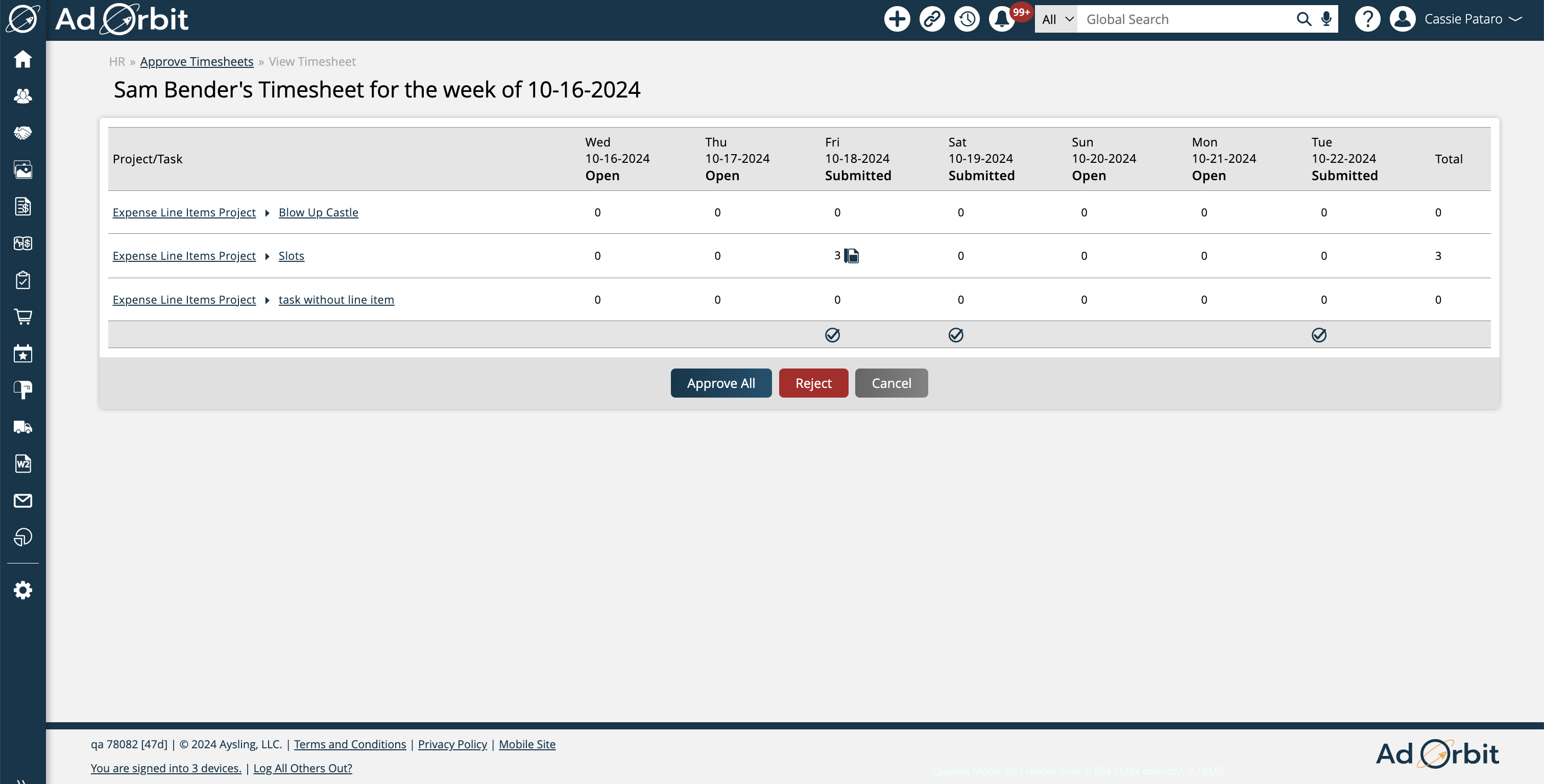Open the envelope email icon in sidebar
1544x784 pixels.
23,501
